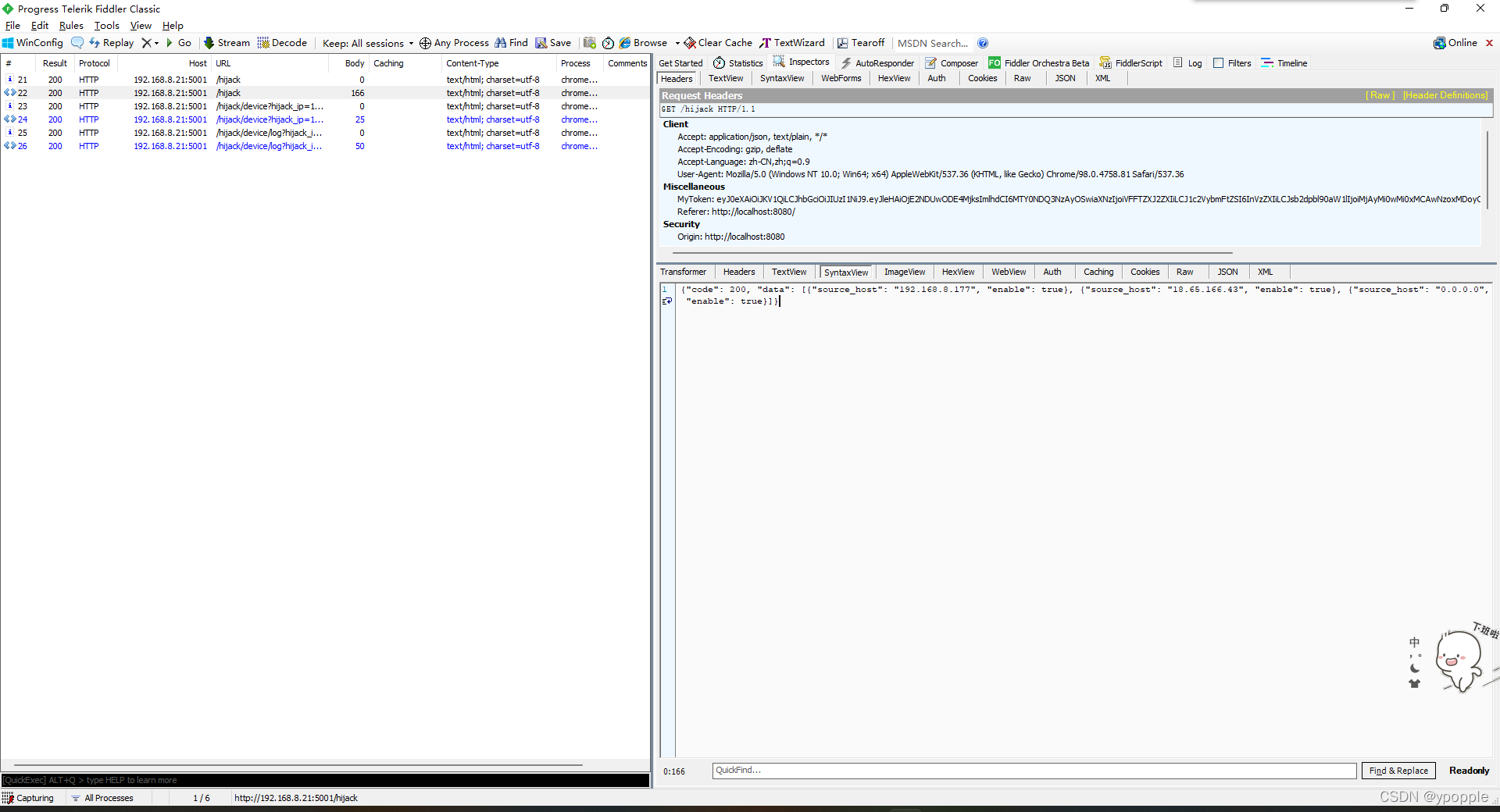Toggle Stream mode in the toolbar
1500x812 pixels.
pos(227,43)
